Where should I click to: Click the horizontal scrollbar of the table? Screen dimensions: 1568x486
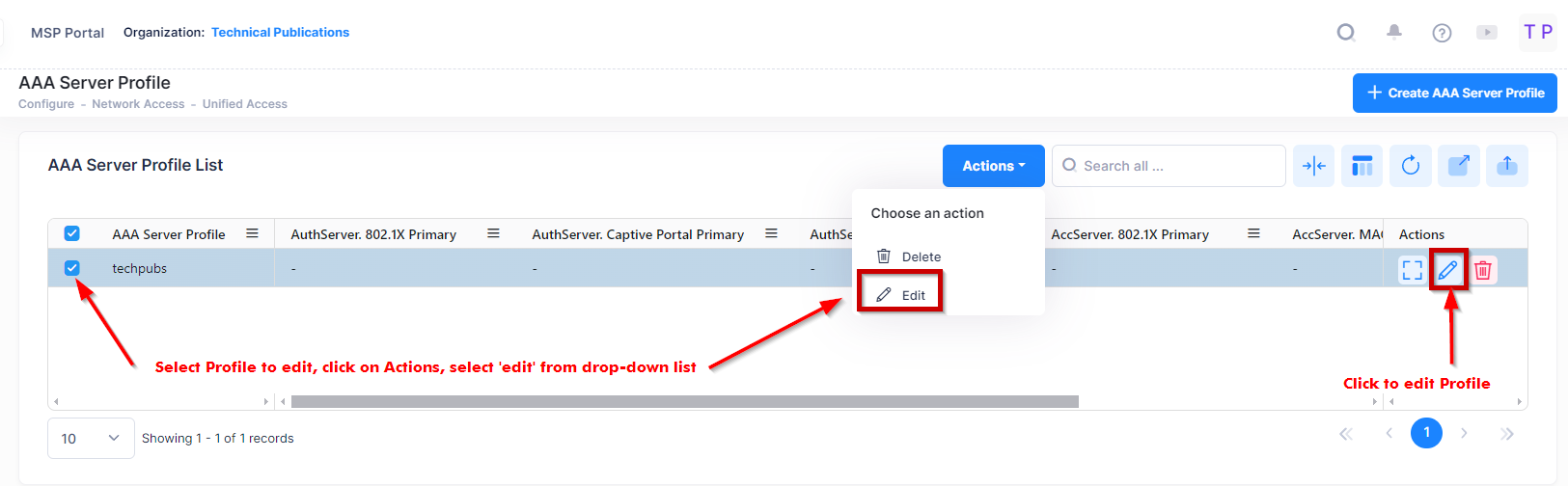coord(684,401)
